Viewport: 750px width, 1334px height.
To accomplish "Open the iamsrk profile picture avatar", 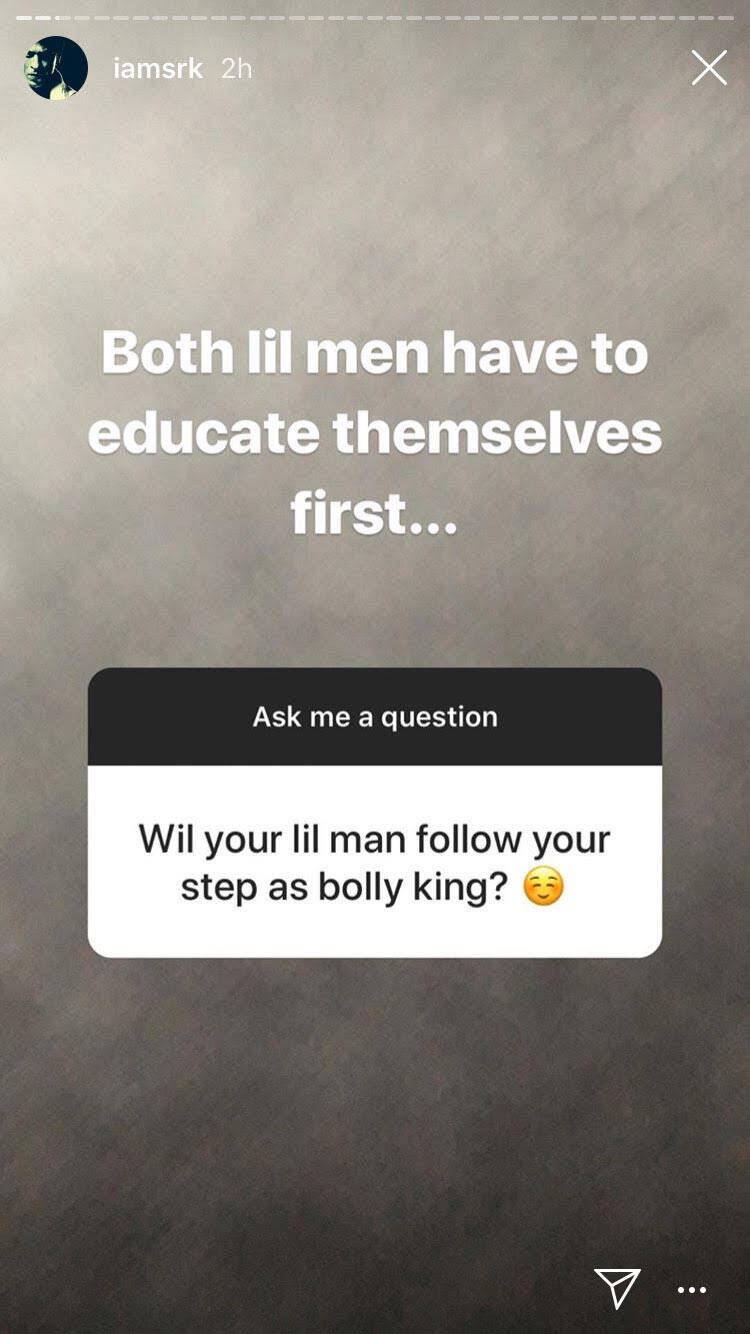I will pyautogui.click(x=56, y=68).
